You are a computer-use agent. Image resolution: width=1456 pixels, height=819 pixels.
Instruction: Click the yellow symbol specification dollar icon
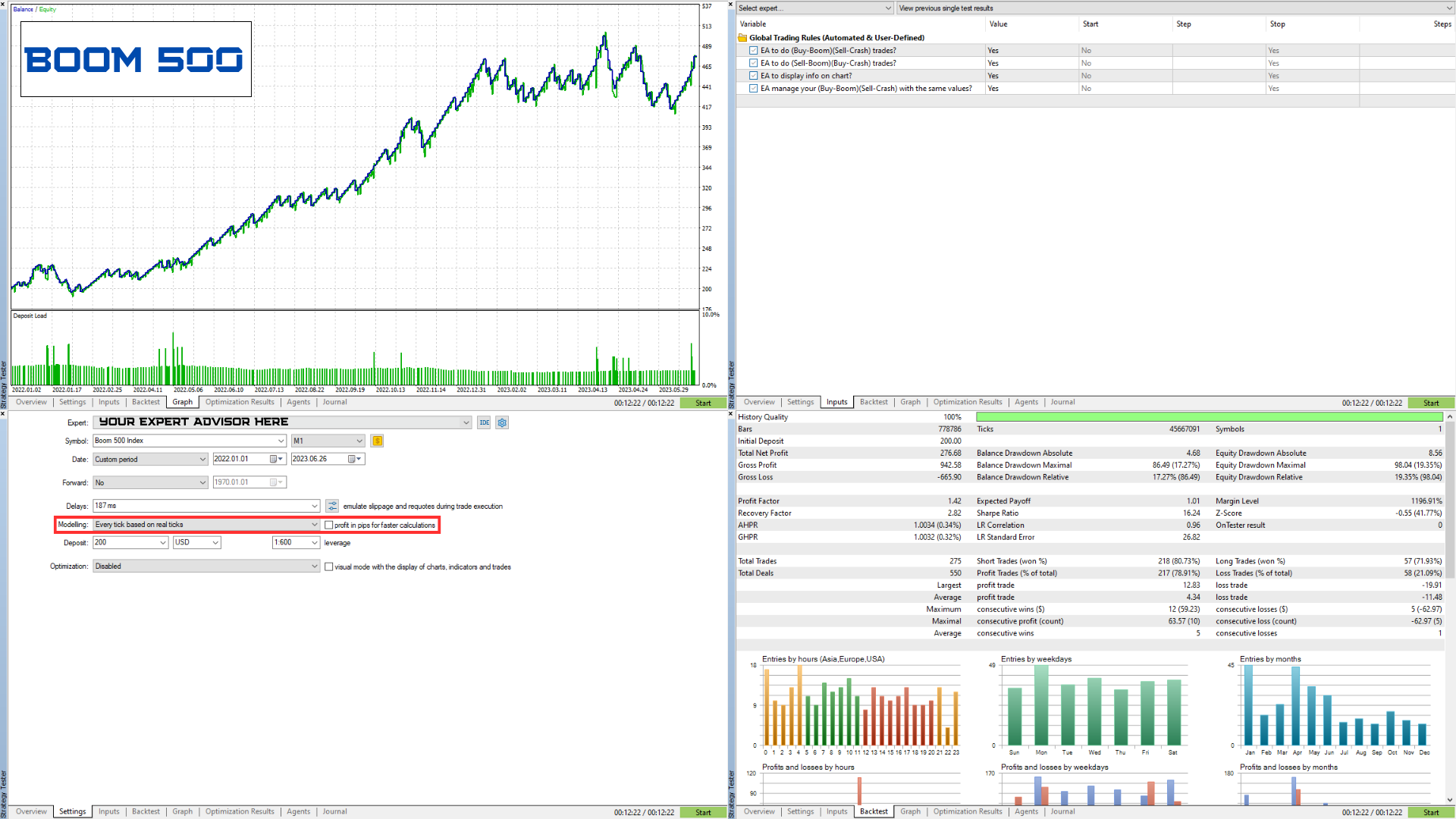[x=377, y=441]
